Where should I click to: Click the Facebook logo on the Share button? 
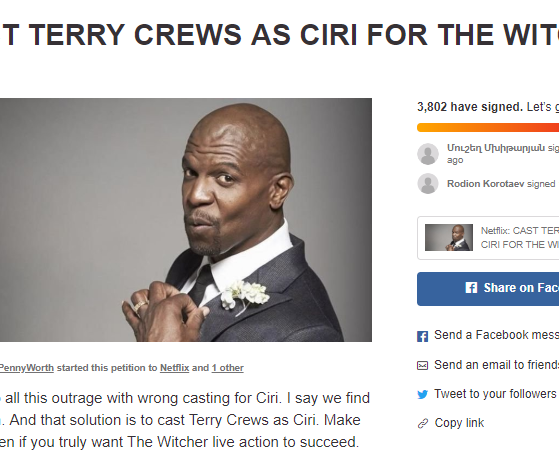pyautogui.click(x=471, y=288)
